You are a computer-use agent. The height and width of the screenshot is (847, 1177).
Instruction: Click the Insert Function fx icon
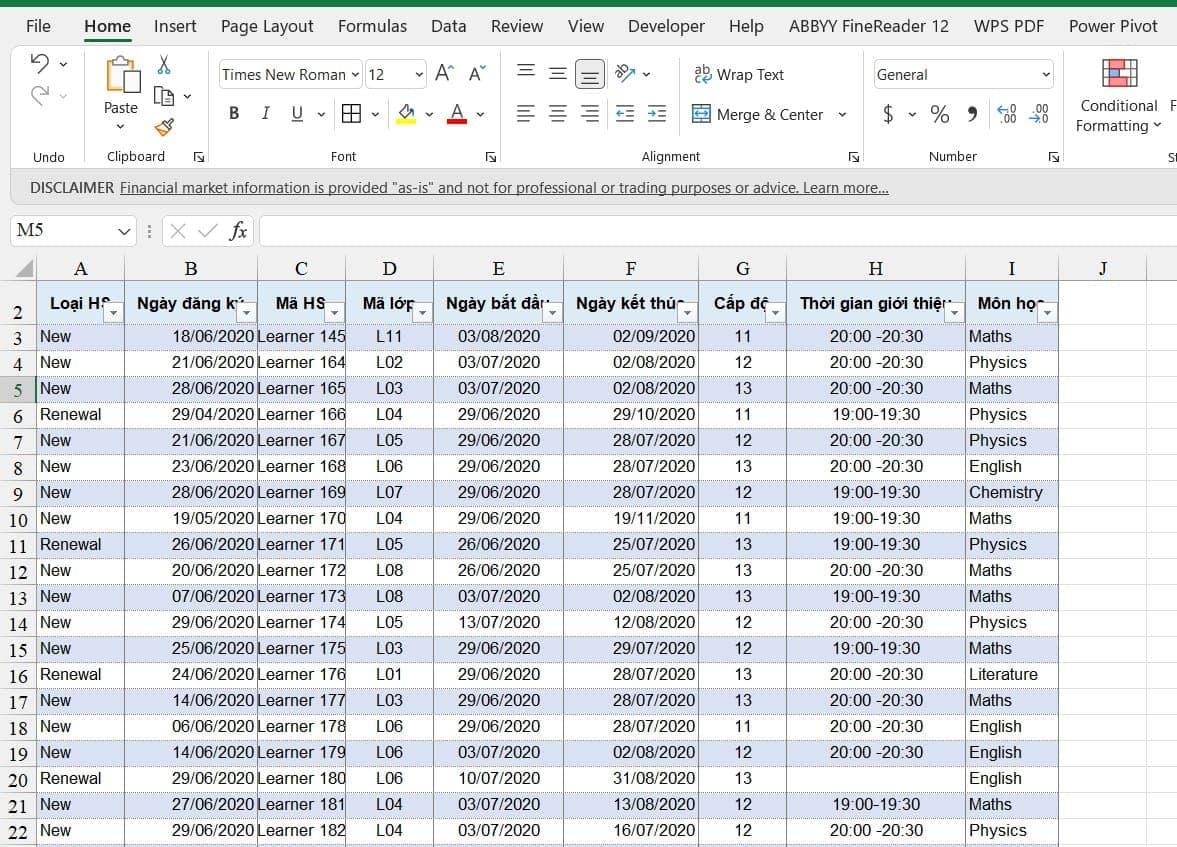coord(238,231)
